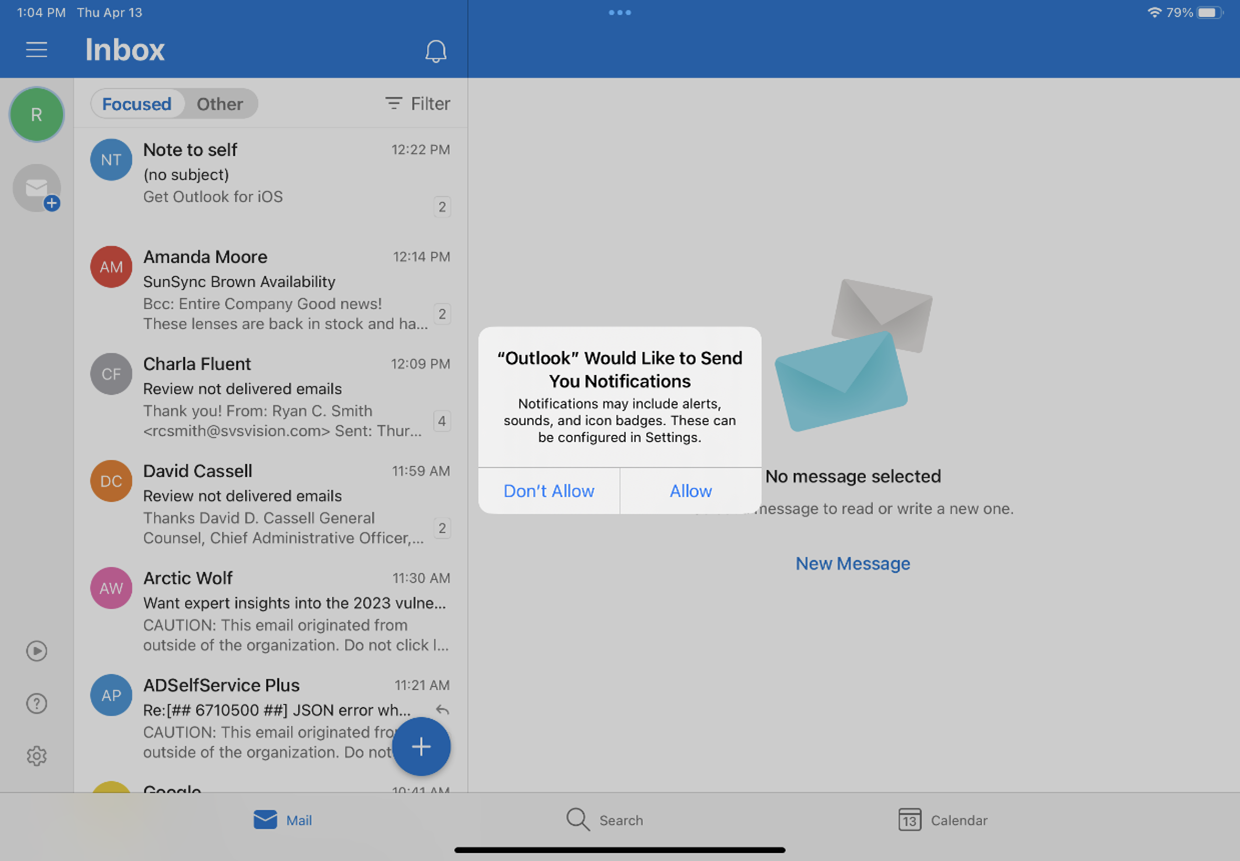Screen dimensions: 1240x861
Task: Tap the notifications bell icon
Action: 436,52
